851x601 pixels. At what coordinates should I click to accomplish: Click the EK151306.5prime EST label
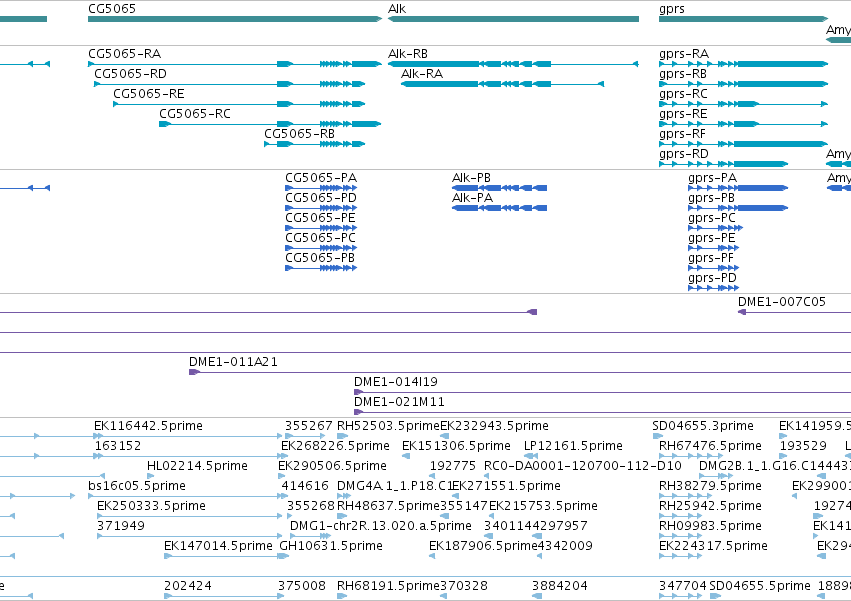[x=456, y=446]
